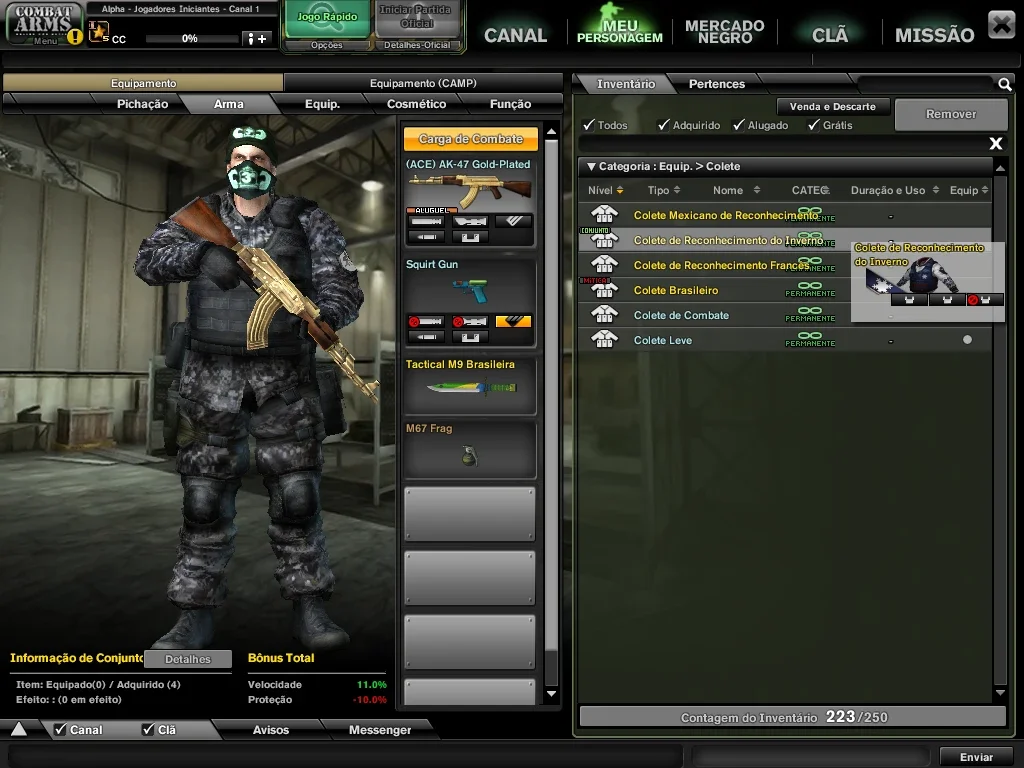Image resolution: width=1024 pixels, height=768 pixels.
Task: Open the Messenger tab
Action: click(380, 729)
